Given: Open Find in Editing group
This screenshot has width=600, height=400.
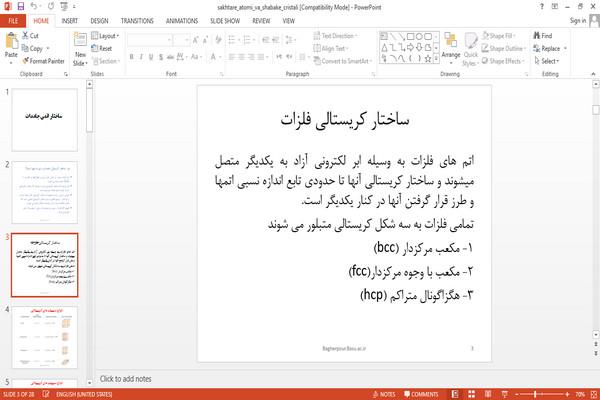Looking at the screenshot, I should coord(543,36).
